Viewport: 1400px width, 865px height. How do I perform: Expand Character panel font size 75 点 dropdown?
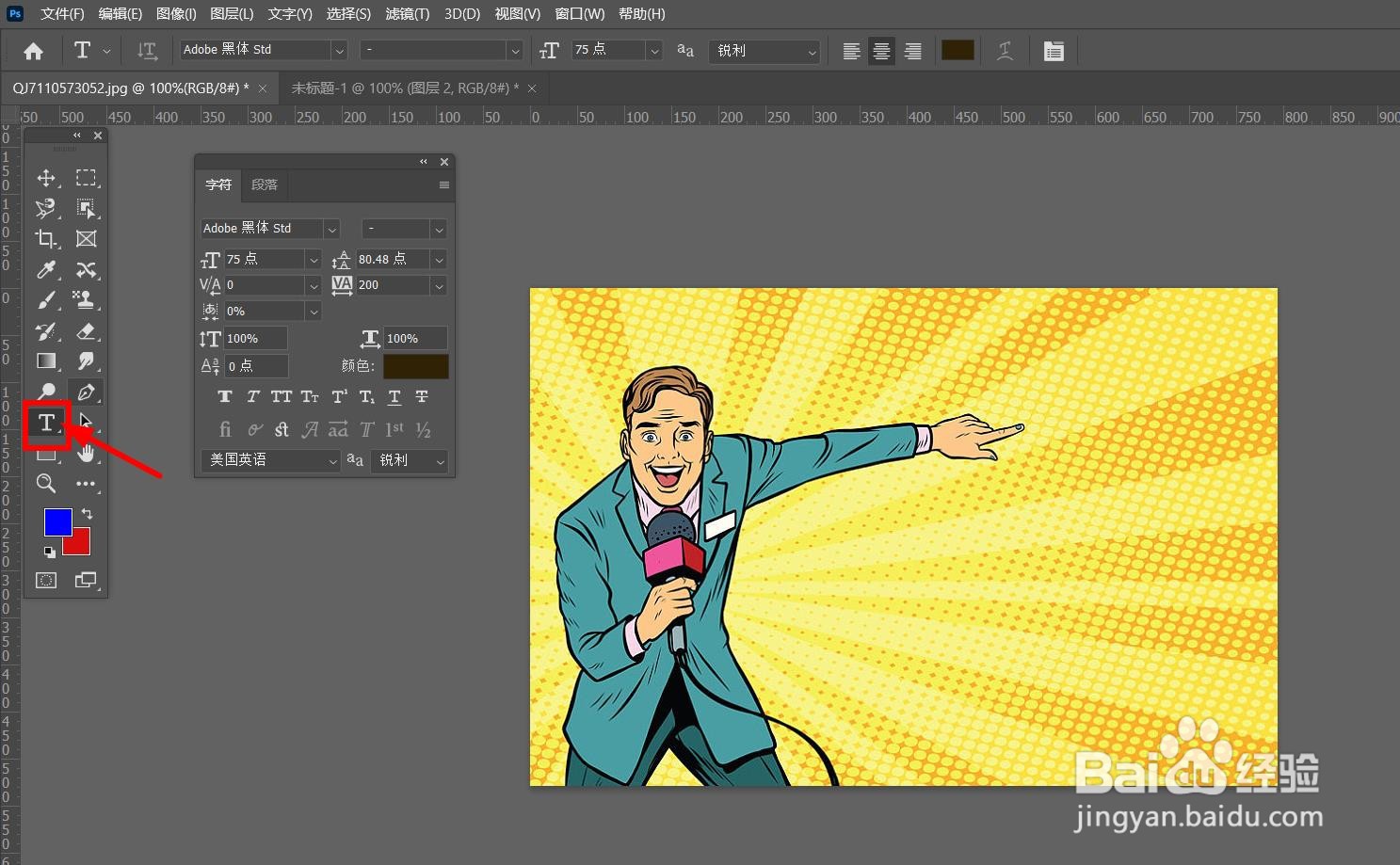(x=314, y=259)
